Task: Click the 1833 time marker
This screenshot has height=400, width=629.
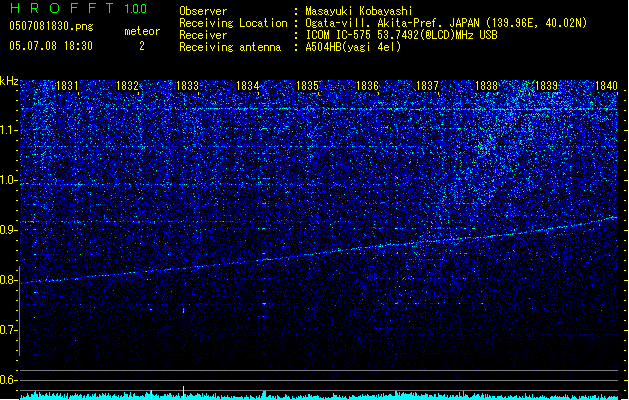Action: pos(187,86)
